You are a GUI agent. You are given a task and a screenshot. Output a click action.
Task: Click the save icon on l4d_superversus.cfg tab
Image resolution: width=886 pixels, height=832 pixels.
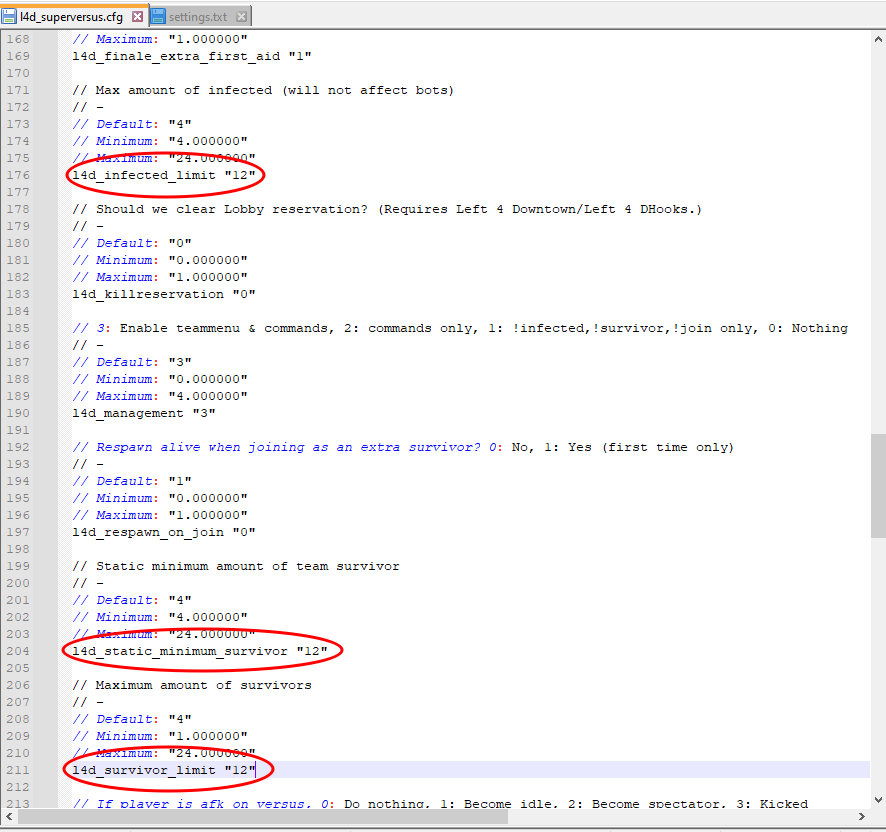pyautogui.click(x=10, y=17)
